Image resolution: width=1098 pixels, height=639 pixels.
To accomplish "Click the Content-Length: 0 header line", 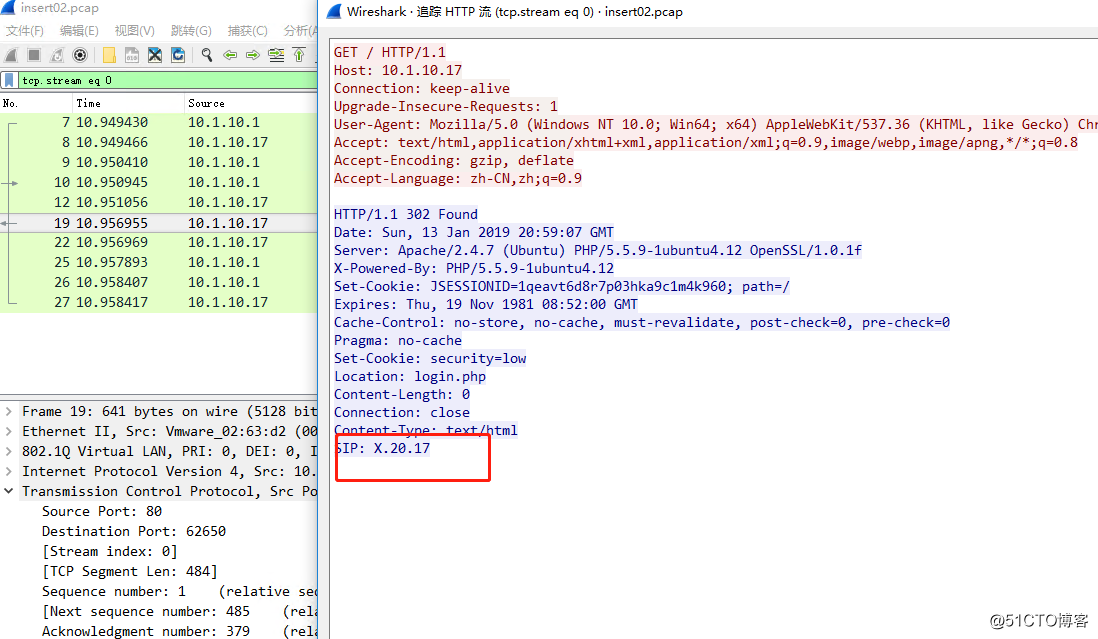I will (x=402, y=395).
